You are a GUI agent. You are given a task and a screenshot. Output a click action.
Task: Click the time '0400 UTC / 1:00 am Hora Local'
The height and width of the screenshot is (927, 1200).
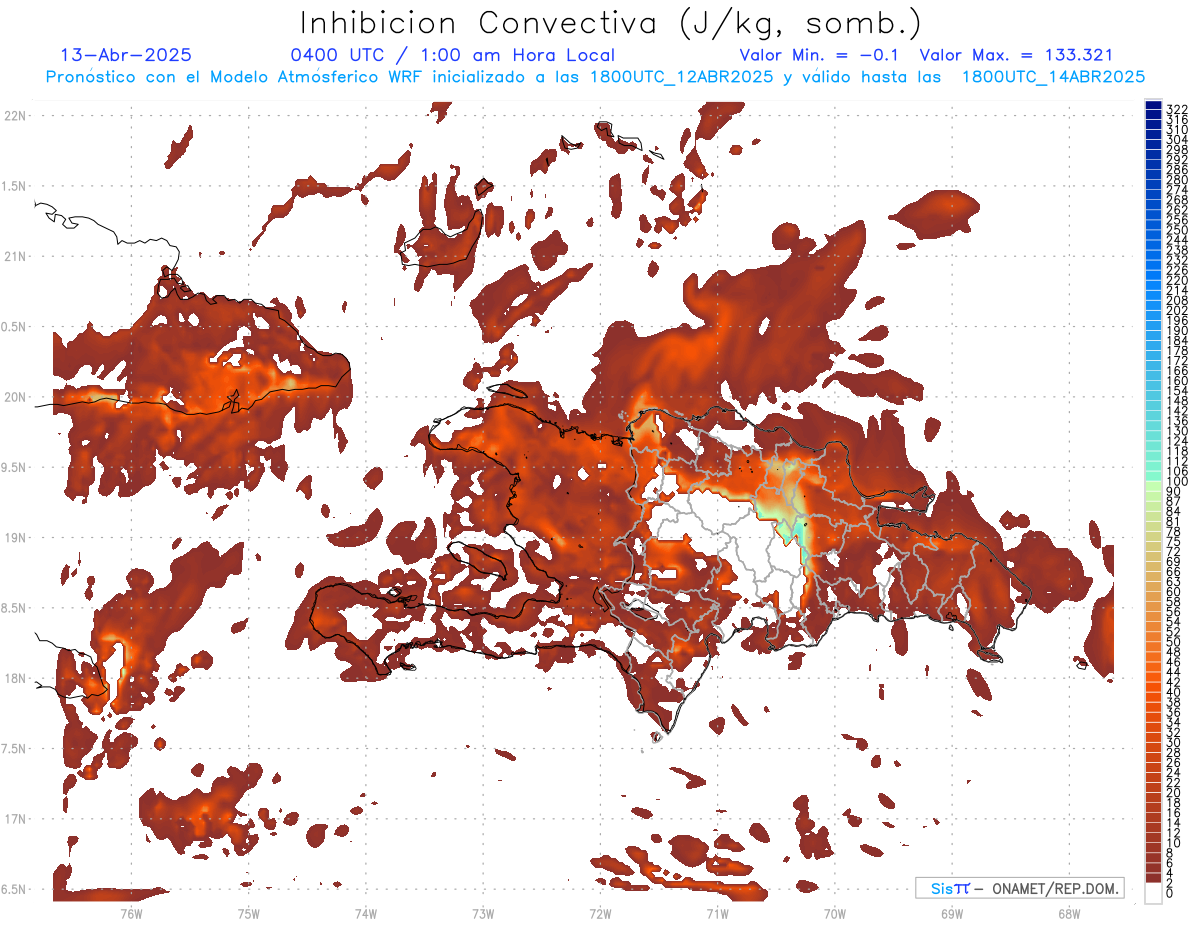452,55
